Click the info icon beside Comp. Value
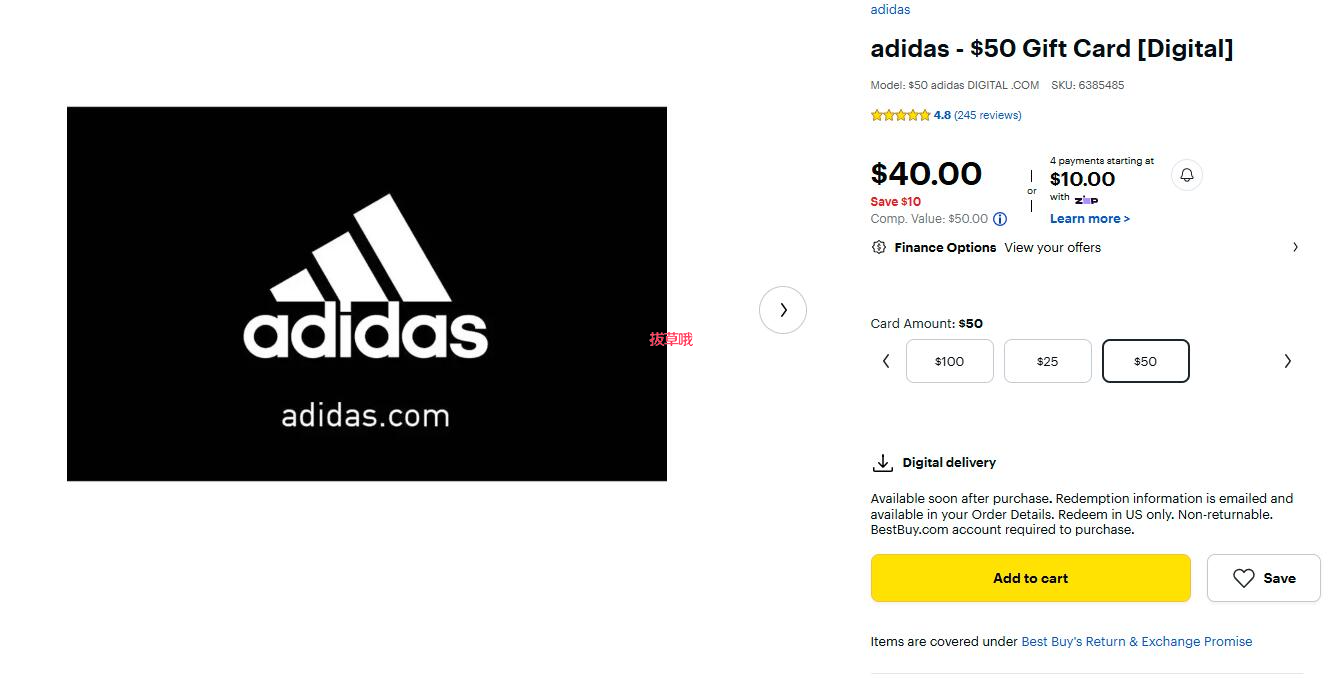Screen dimensions: 1342x678 pos(1000,219)
